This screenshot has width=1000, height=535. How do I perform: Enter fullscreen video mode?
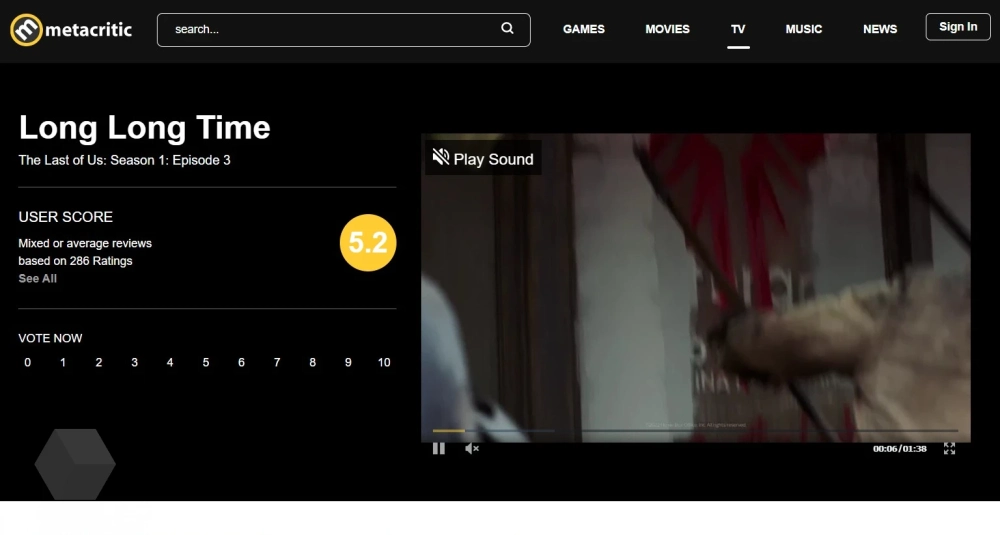tap(949, 448)
